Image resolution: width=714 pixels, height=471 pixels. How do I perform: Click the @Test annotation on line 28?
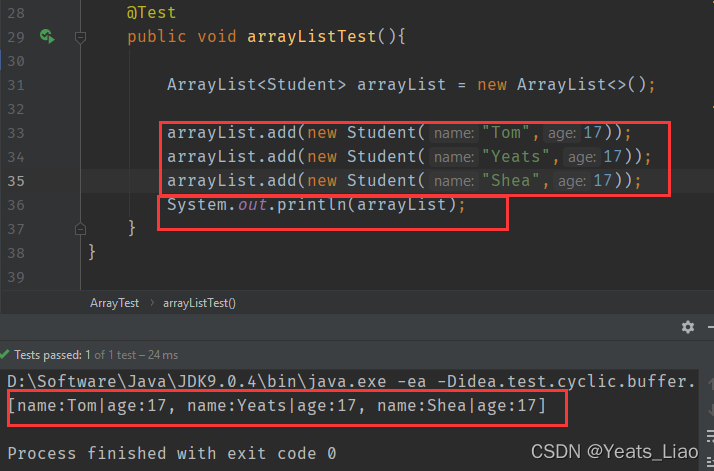click(x=151, y=12)
